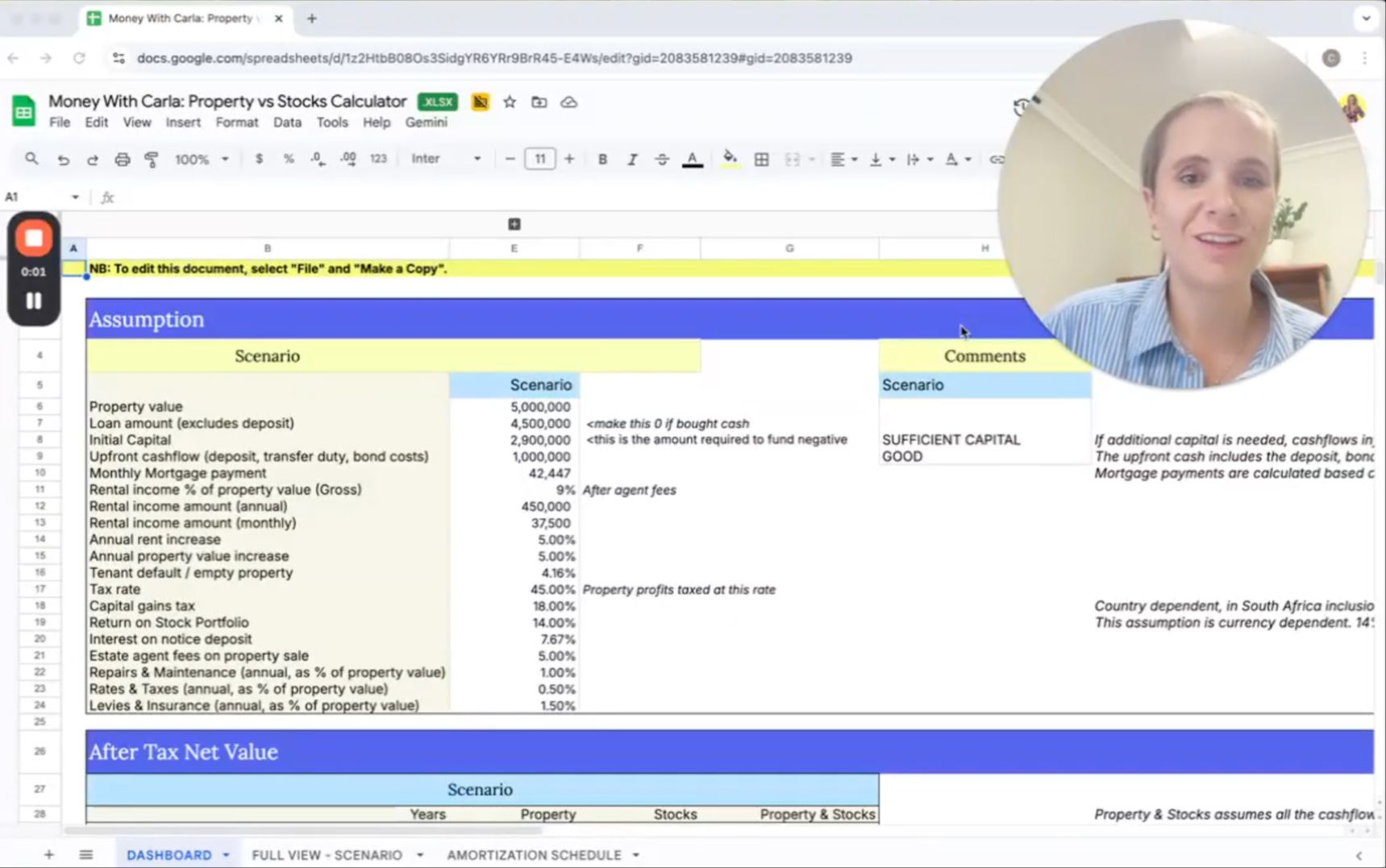Viewport: 1386px width, 868px height.
Task: Format selection as currency
Action: coord(259,159)
